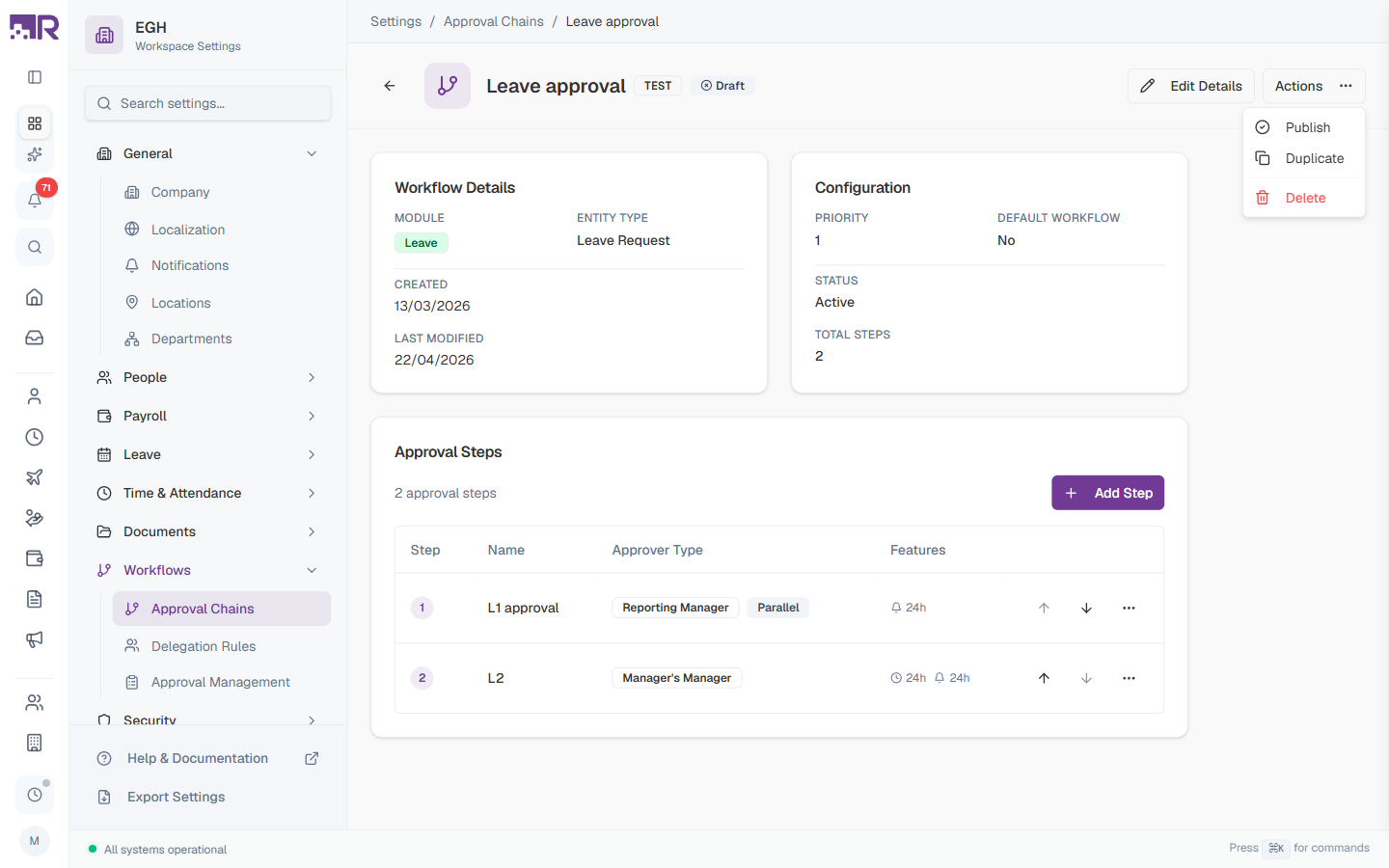The height and width of the screenshot is (868, 1389).
Task: Open the clock time tracking icon
Action: [35, 437]
